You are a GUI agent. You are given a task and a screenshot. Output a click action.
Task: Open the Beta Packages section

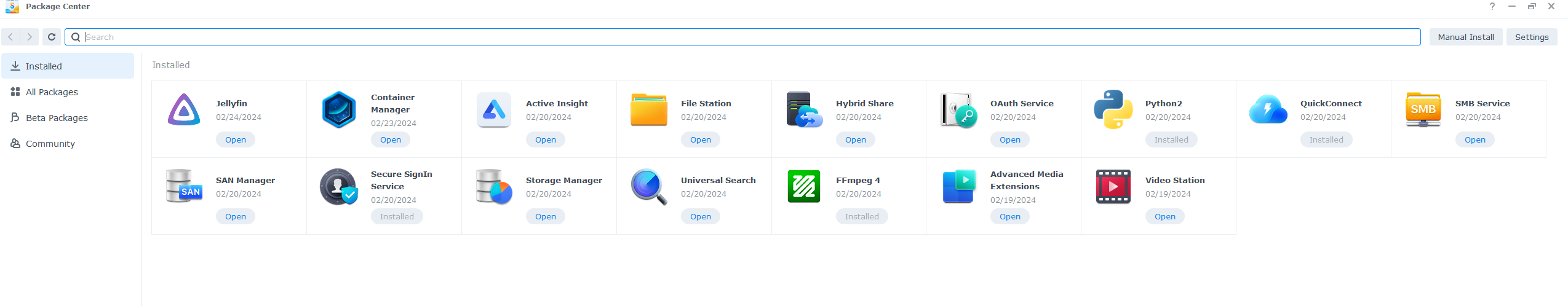(x=57, y=118)
